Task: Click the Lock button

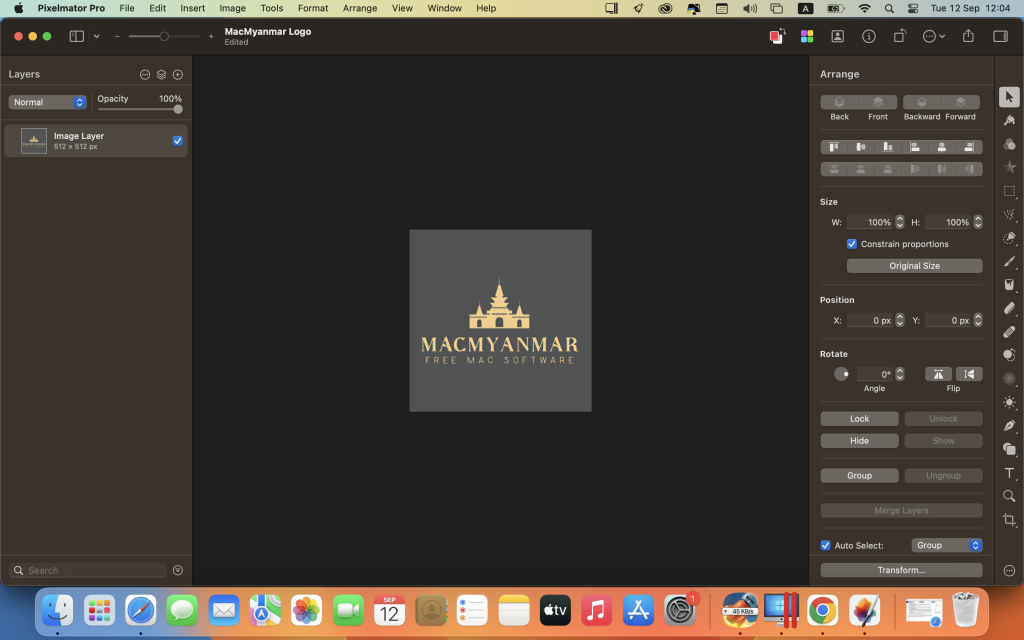Action: (859, 419)
